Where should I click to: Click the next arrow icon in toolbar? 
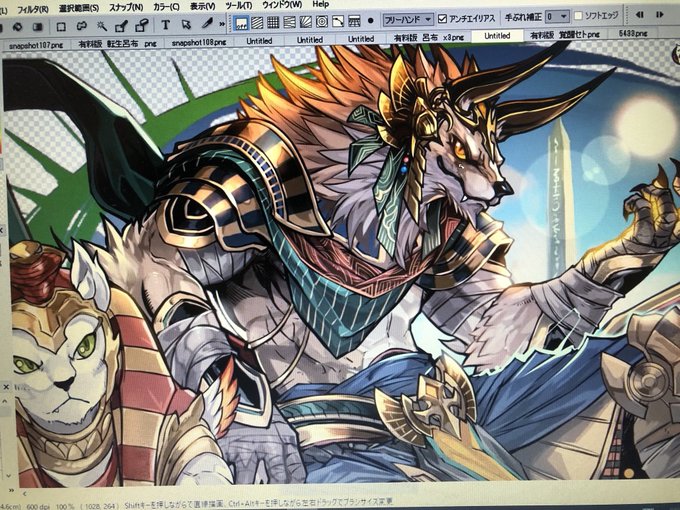pos(660,15)
